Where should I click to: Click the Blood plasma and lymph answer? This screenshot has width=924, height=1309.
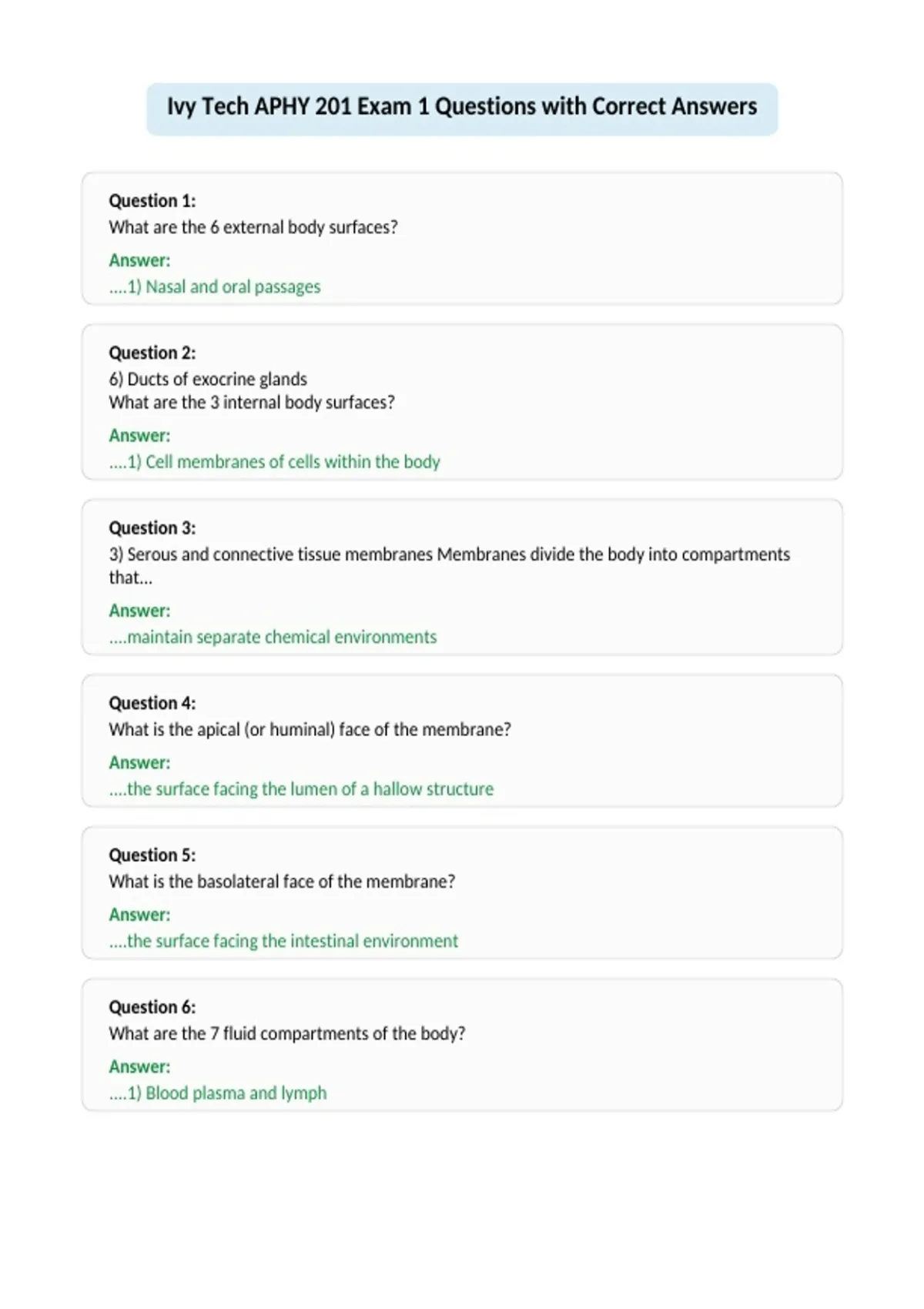tap(218, 1093)
